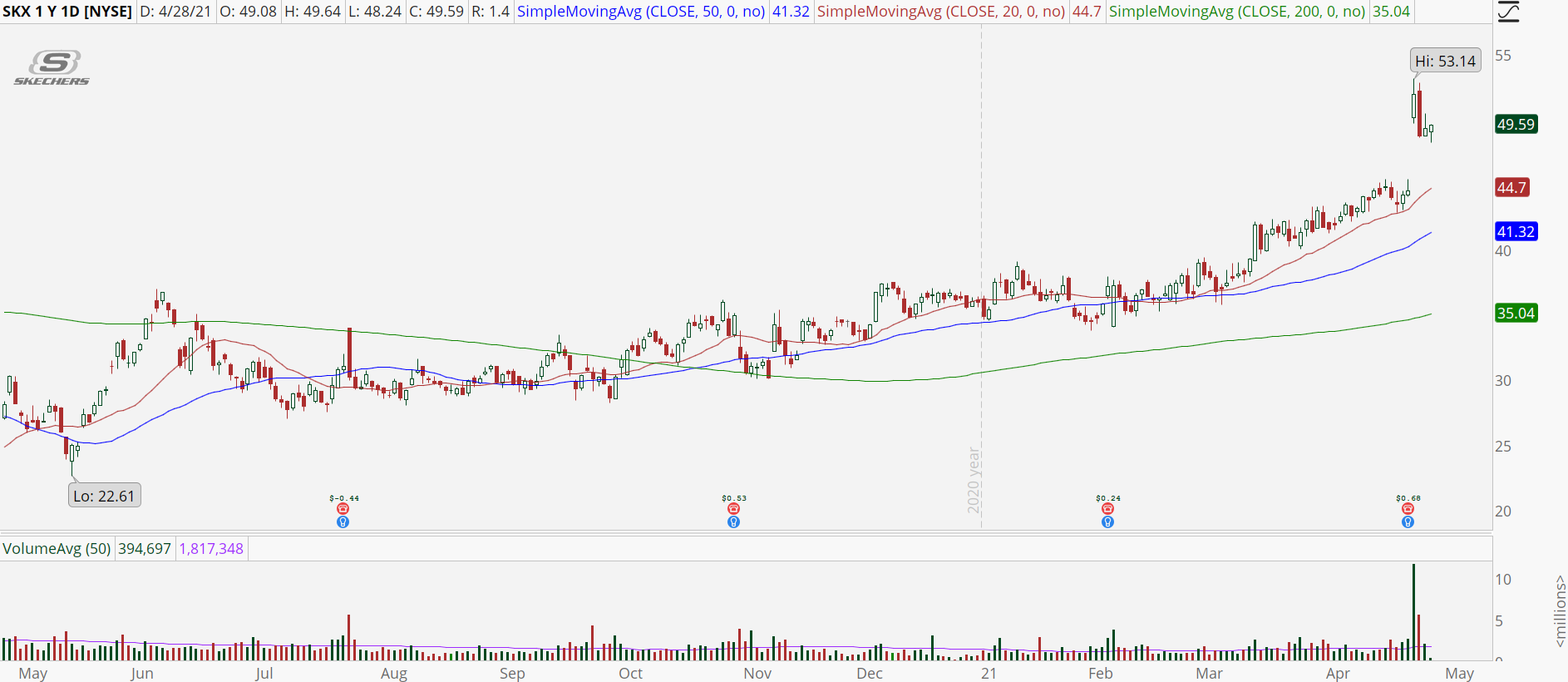Click the Hi: 53.14 price bubble
Viewport: 1568px width, 682px height.
[x=1446, y=61]
